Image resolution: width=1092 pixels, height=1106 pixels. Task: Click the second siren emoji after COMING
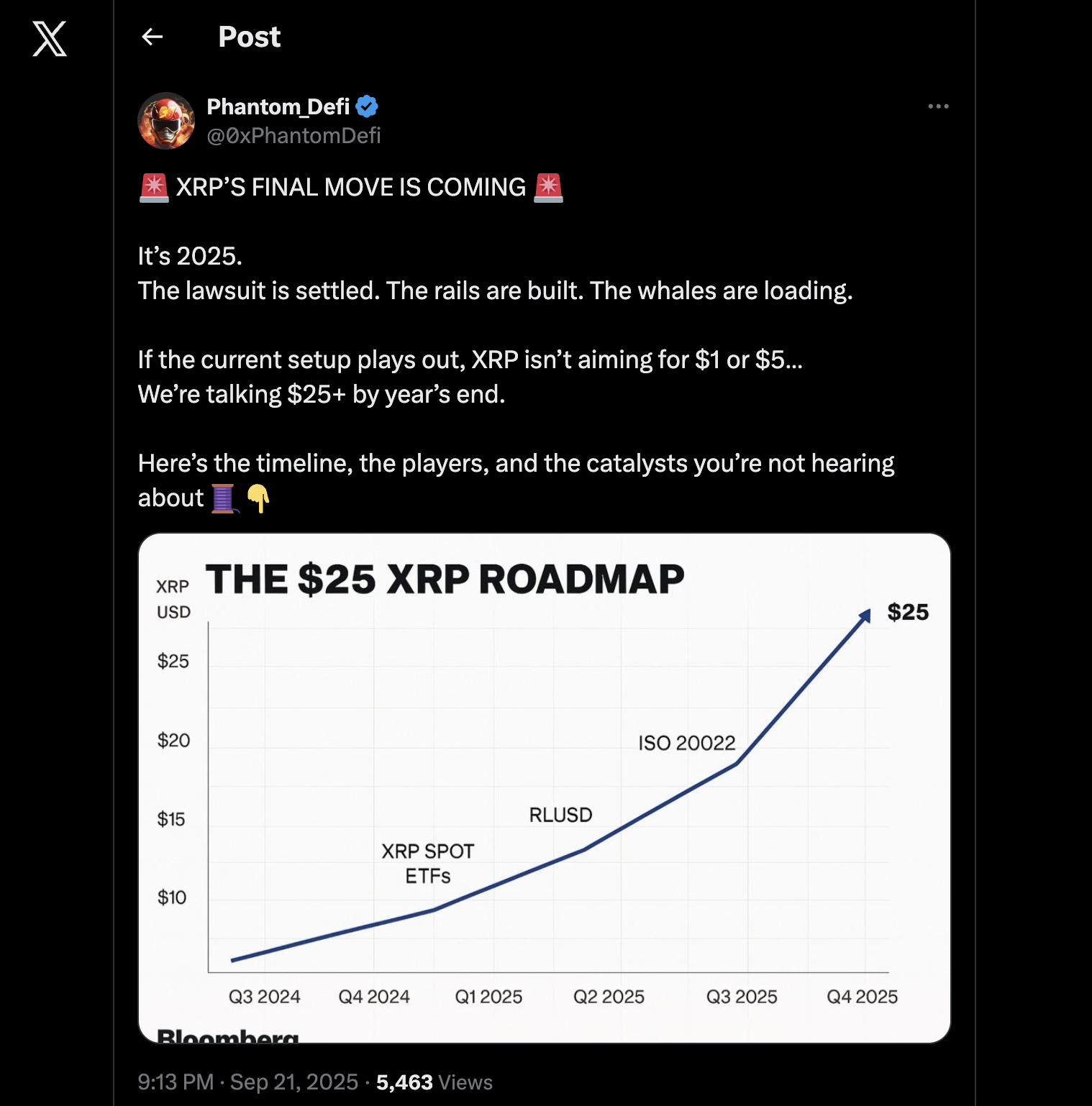point(548,188)
